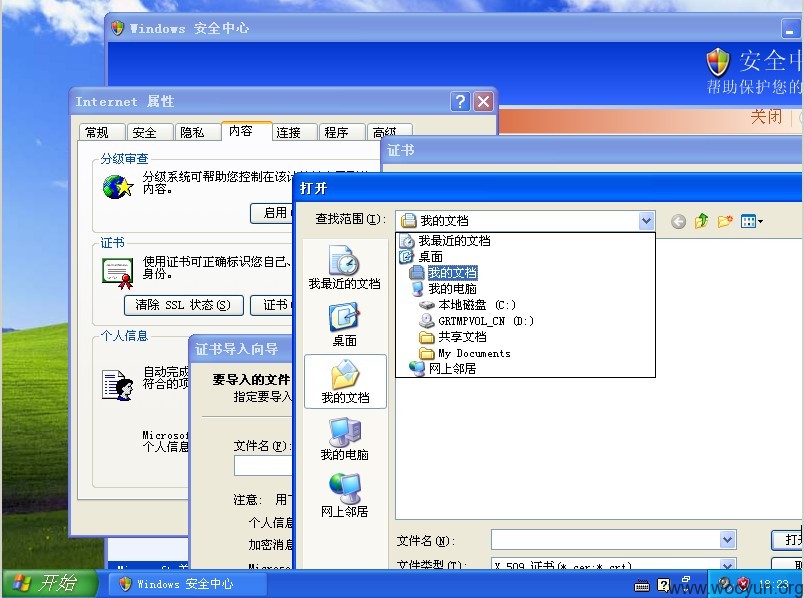Click help icon in system tray
The height and width of the screenshot is (598, 804).
click(664, 585)
